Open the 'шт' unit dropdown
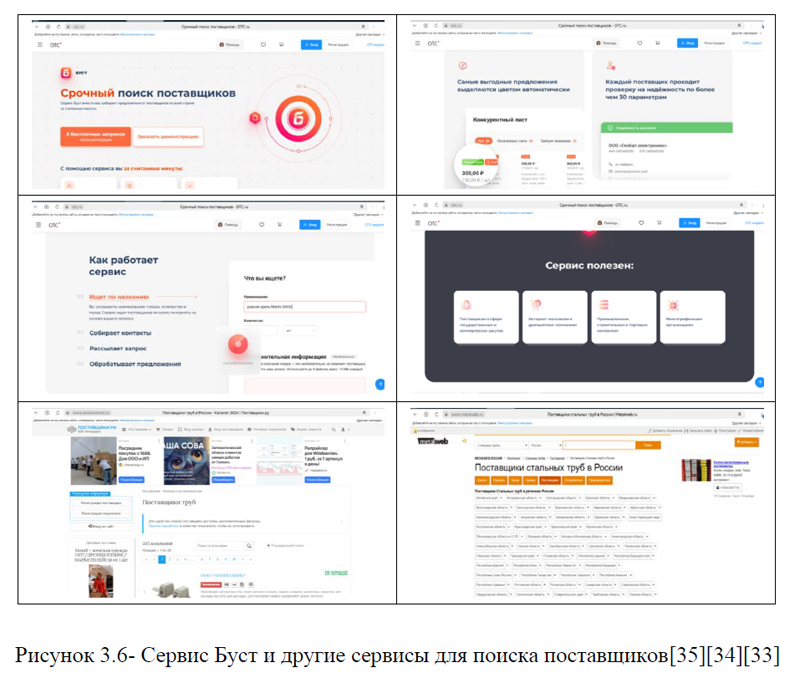Image resolution: width=800 pixels, height=678 pixels. (x=301, y=330)
